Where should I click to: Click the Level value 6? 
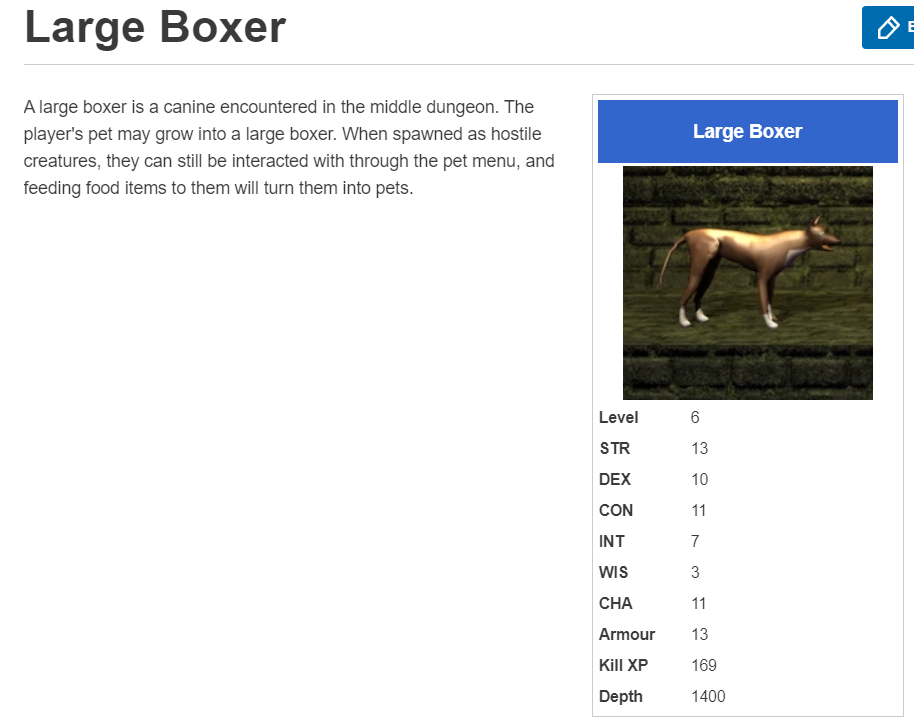coord(695,417)
